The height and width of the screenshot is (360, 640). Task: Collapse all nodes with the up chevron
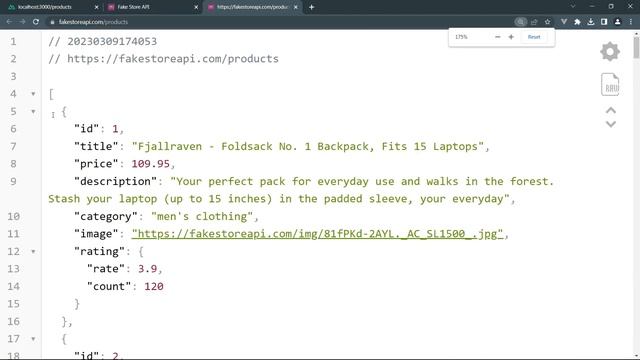[611, 110]
